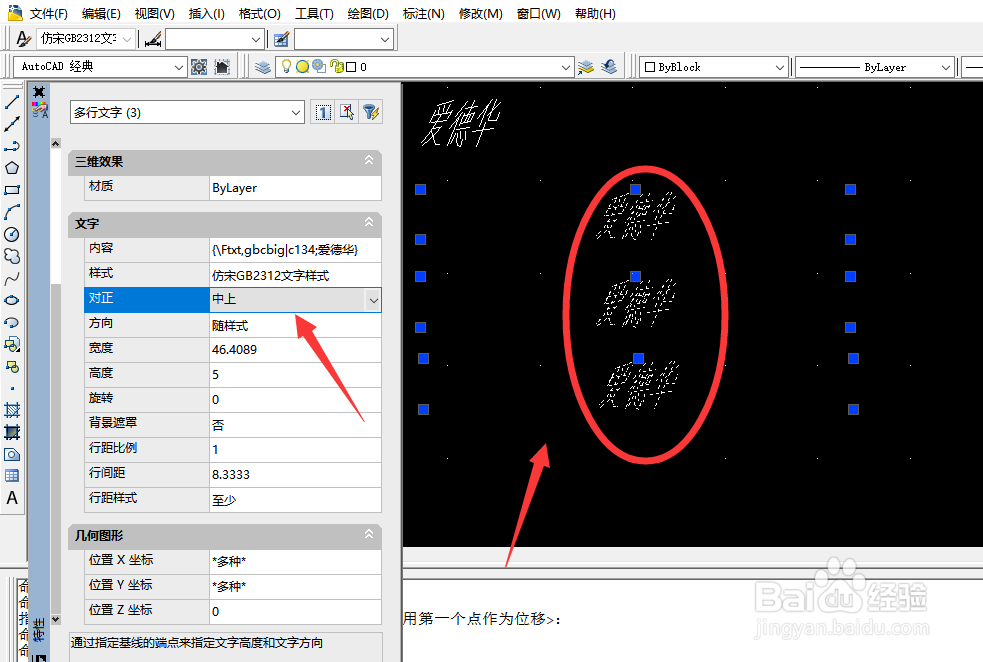Open the Layer Properties Manager
Image resolution: width=983 pixels, height=662 pixels.
click(263, 67)
